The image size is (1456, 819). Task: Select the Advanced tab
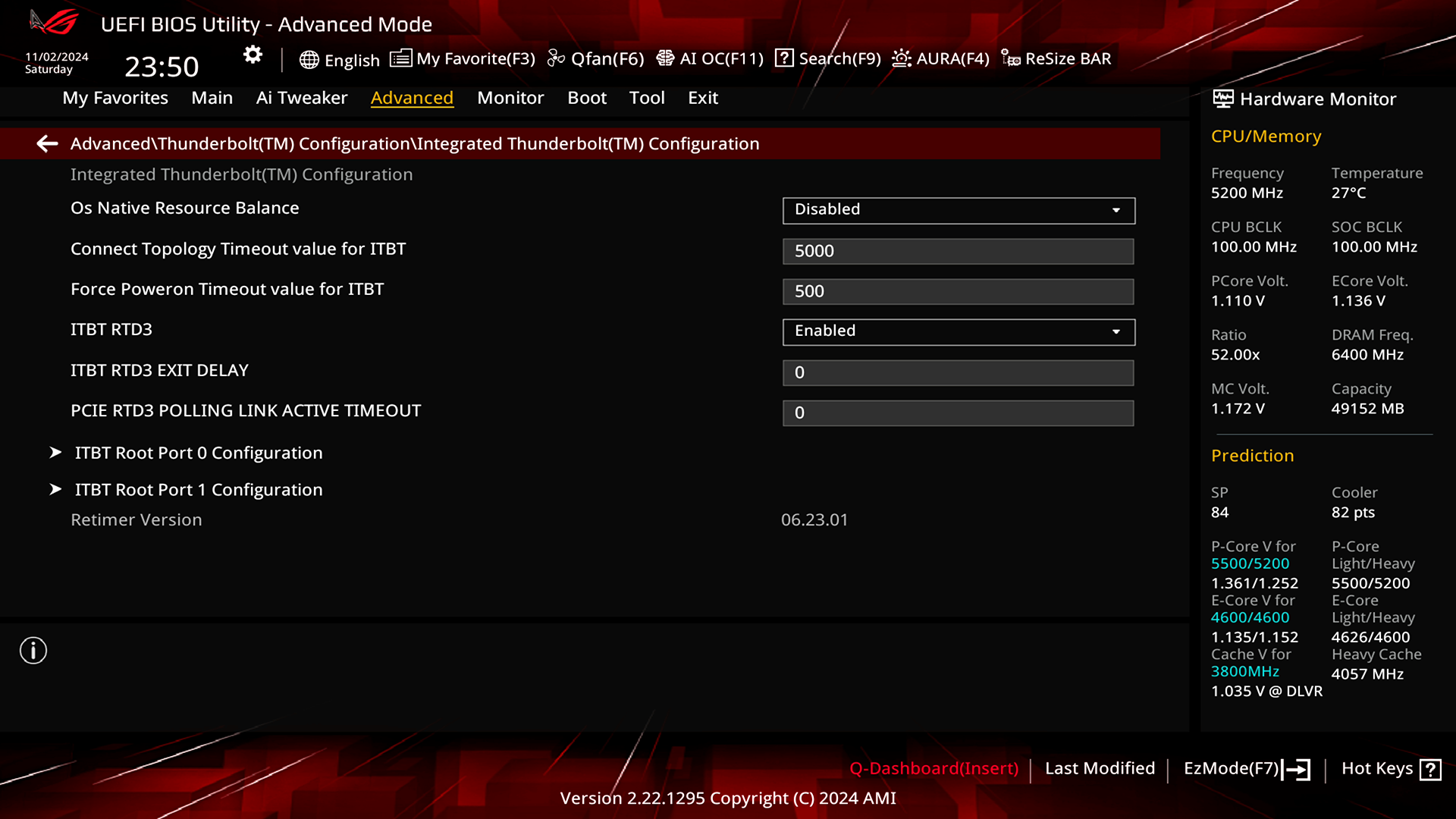point(412,97)
